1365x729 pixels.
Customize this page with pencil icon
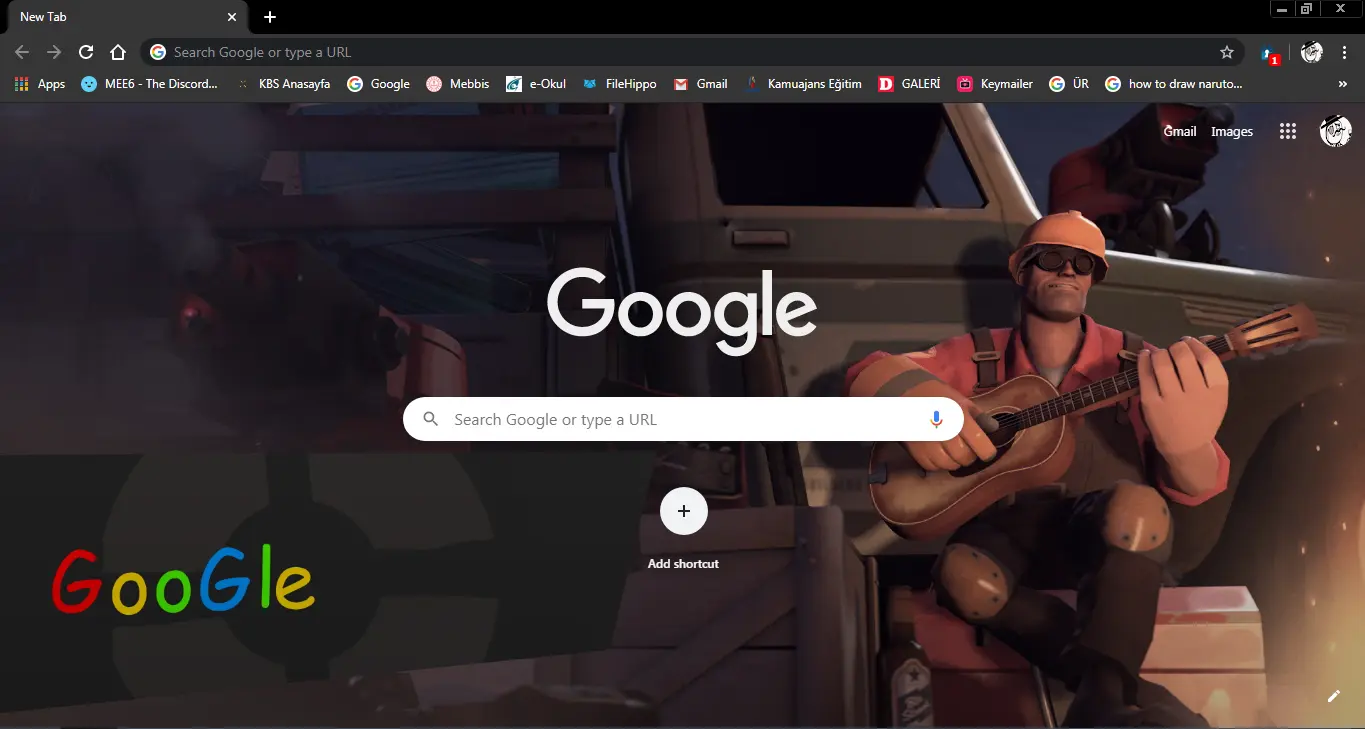[1333, 696]
